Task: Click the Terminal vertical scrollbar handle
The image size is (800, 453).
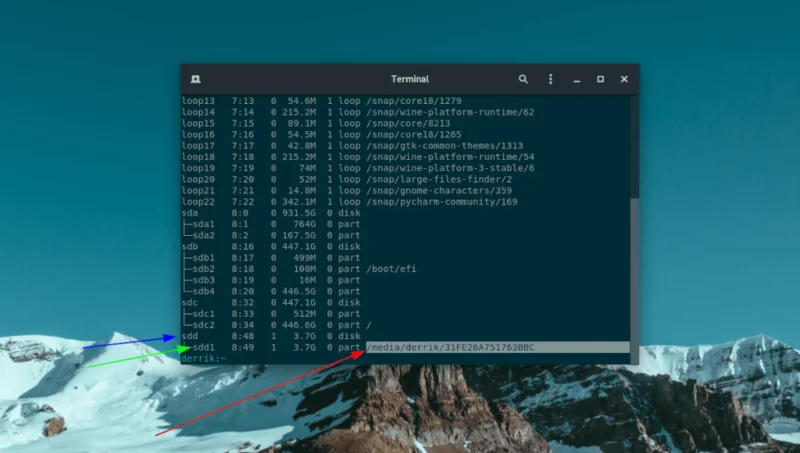Action: click(634, 280)
